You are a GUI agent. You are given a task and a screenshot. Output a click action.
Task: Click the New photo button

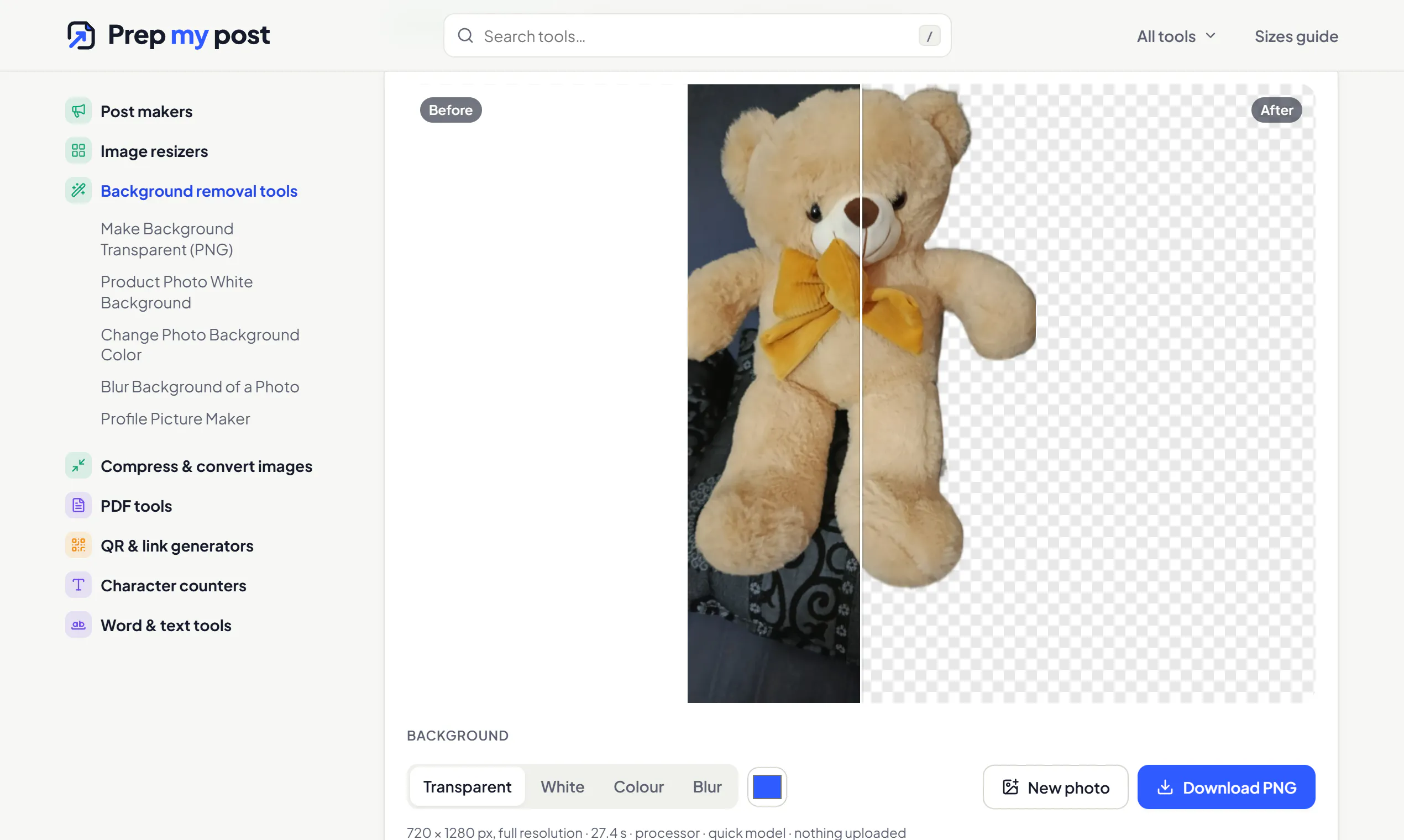tap(1055, 787)
